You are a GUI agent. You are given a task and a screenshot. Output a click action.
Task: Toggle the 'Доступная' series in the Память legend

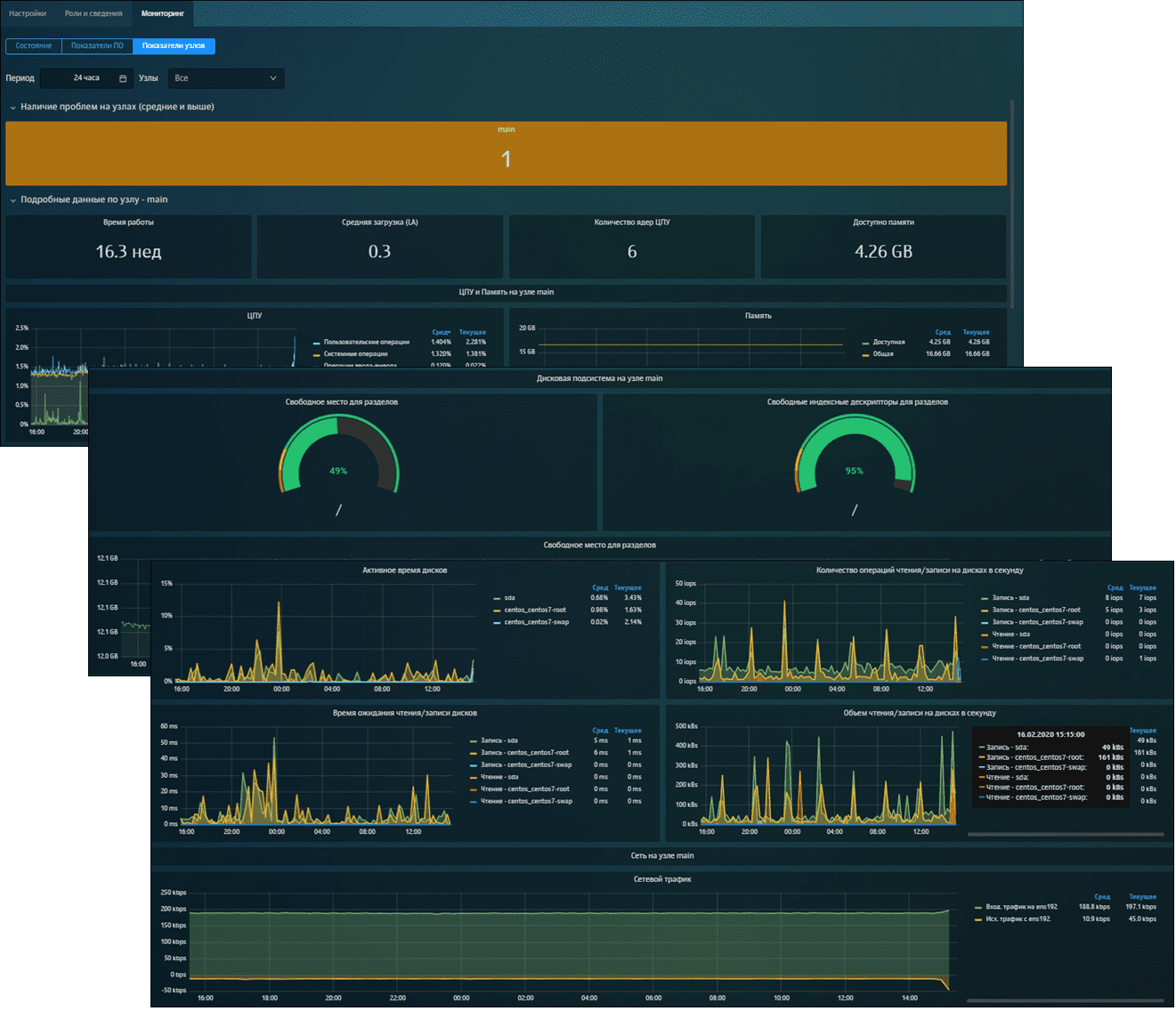(888, 342)
